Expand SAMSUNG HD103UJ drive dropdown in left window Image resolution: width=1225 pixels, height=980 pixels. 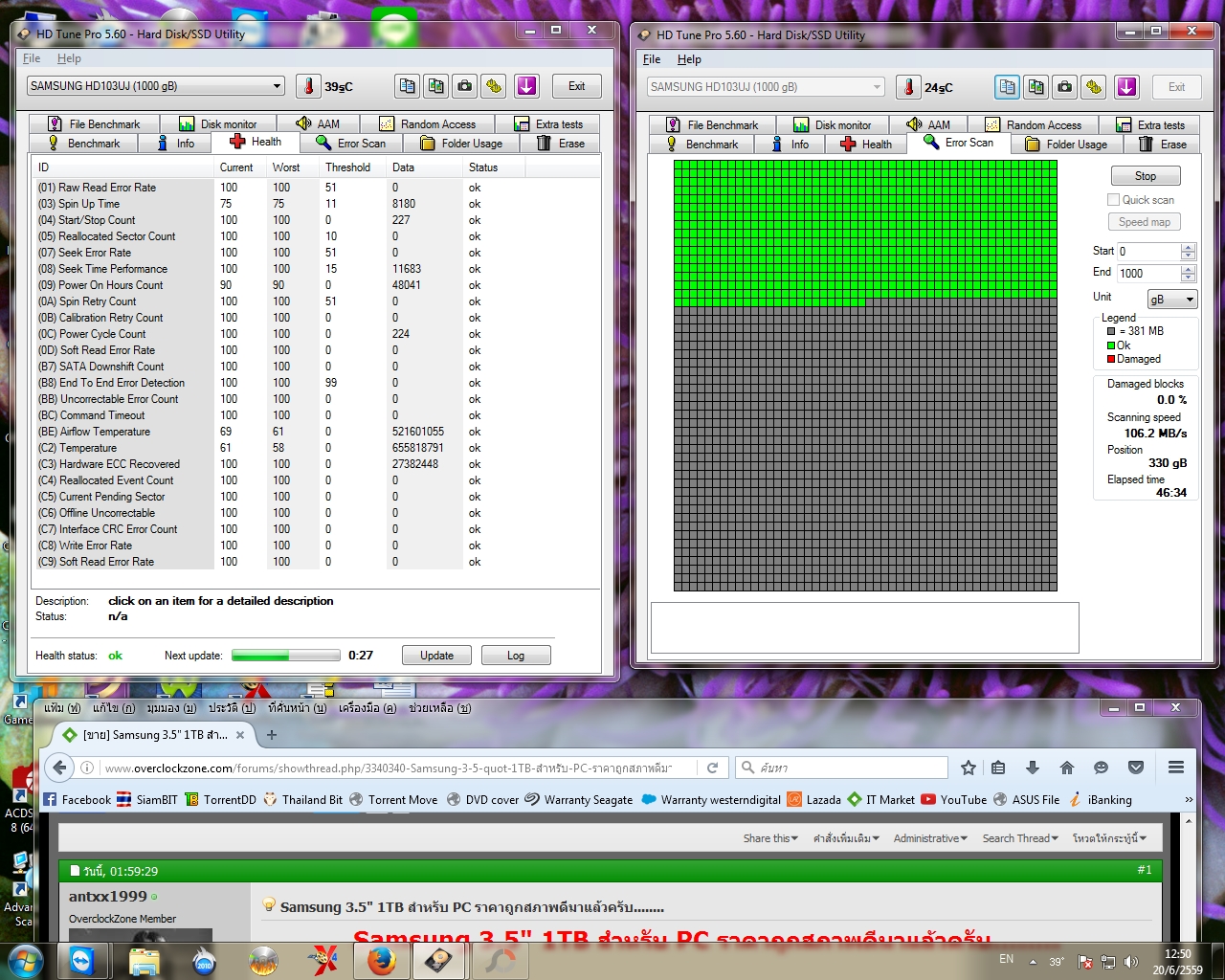[x=278, y=86]
